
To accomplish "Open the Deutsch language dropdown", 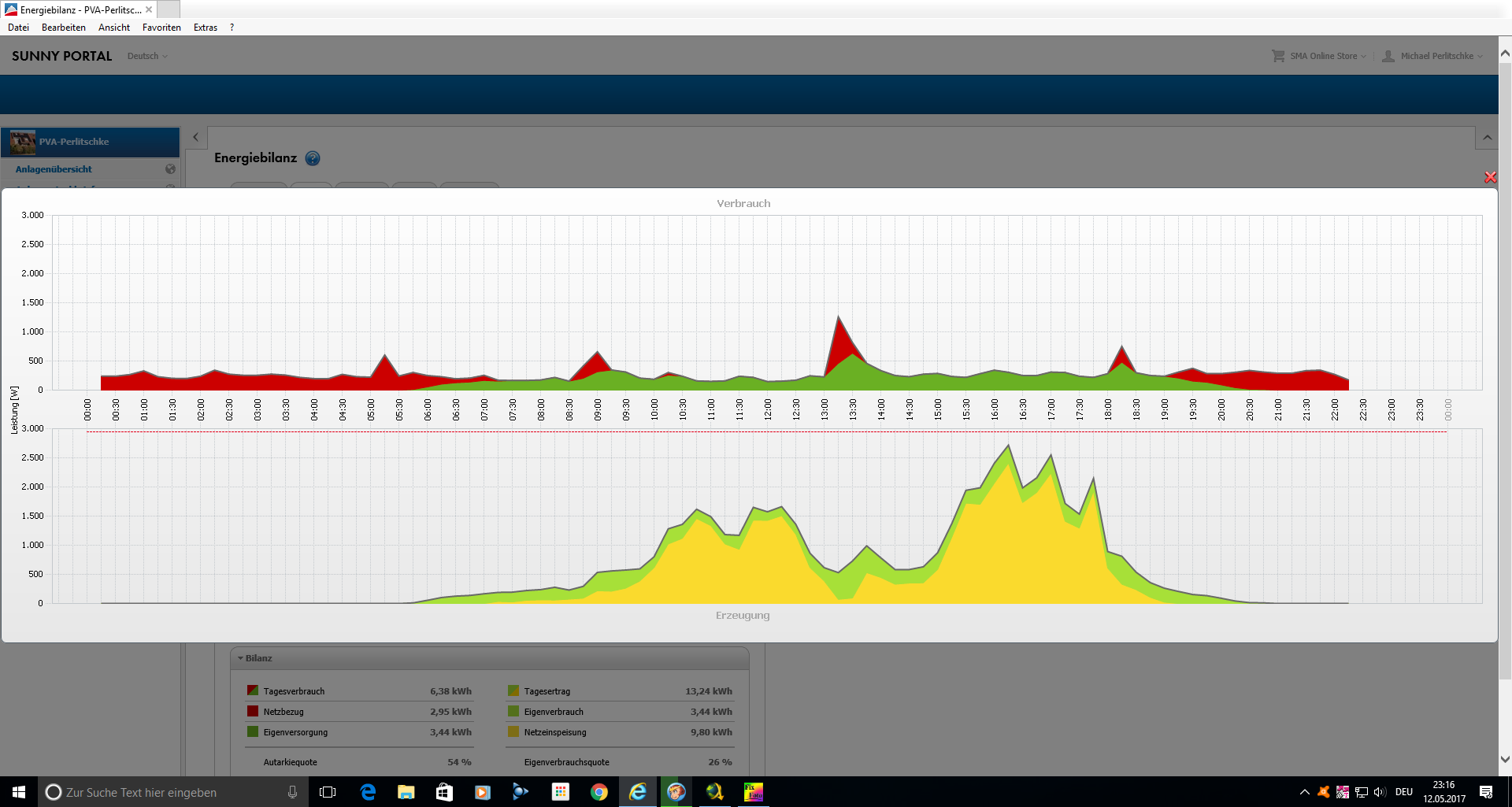I will click(147, 56).
